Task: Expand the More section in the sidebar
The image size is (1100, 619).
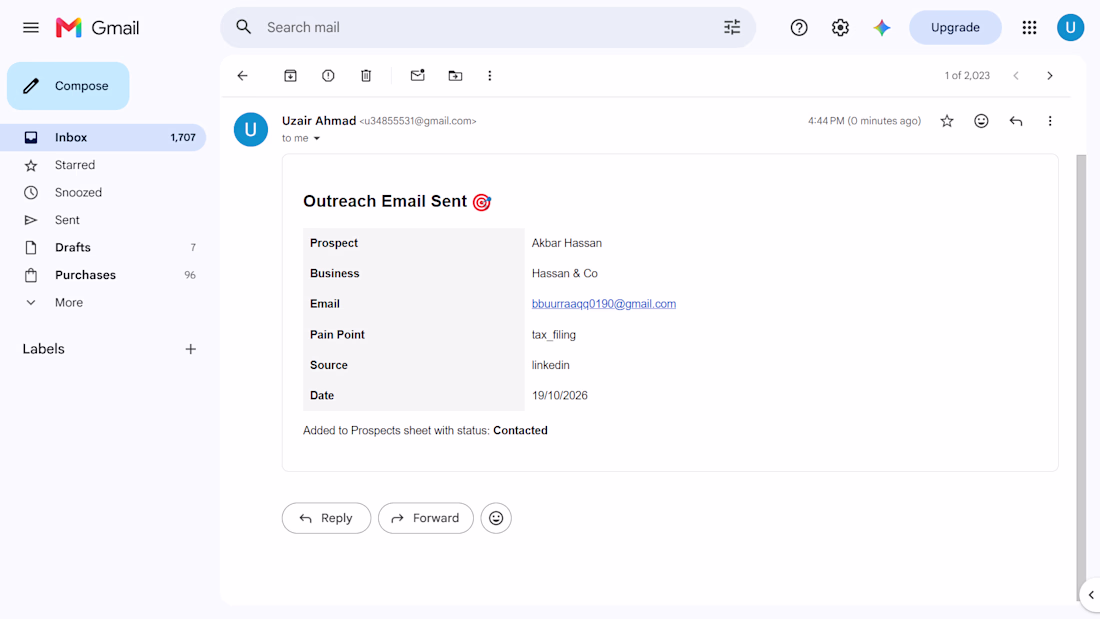Action: point(69,302)
